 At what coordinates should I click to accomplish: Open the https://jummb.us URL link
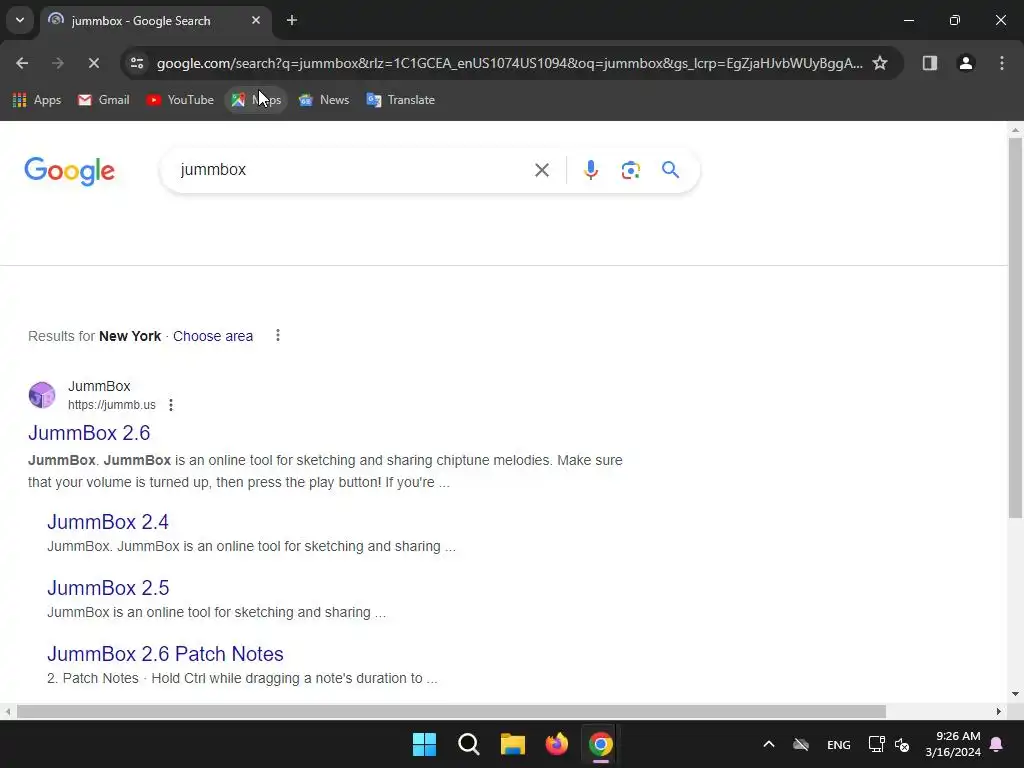click(112, 405)
